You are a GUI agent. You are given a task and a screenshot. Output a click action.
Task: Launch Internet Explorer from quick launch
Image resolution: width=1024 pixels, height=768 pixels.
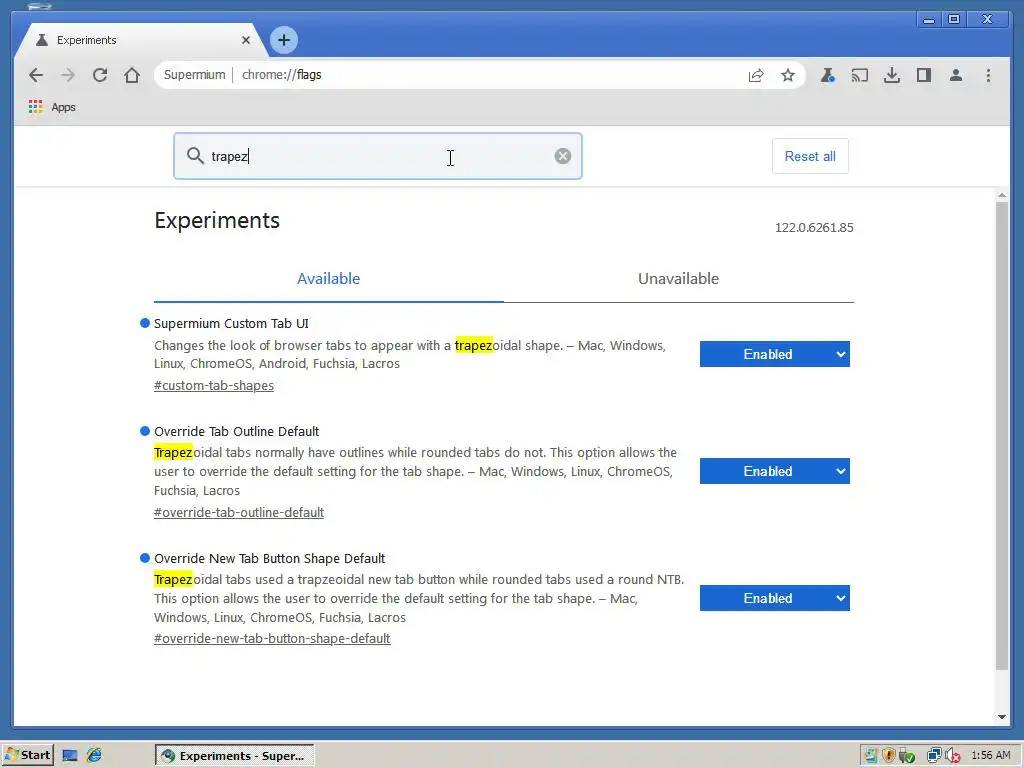94,756
